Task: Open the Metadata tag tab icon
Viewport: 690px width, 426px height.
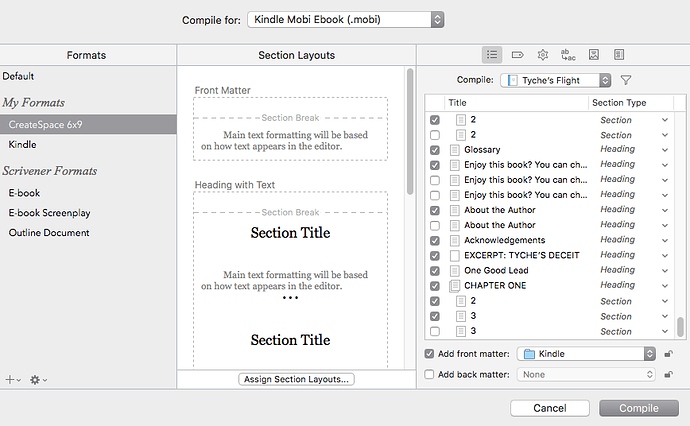Action: coord(518,55)
